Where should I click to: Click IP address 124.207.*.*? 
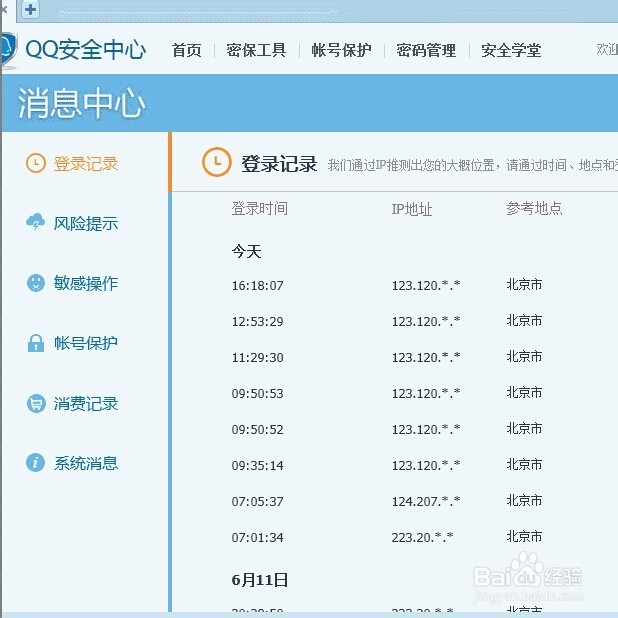point(426,501)
